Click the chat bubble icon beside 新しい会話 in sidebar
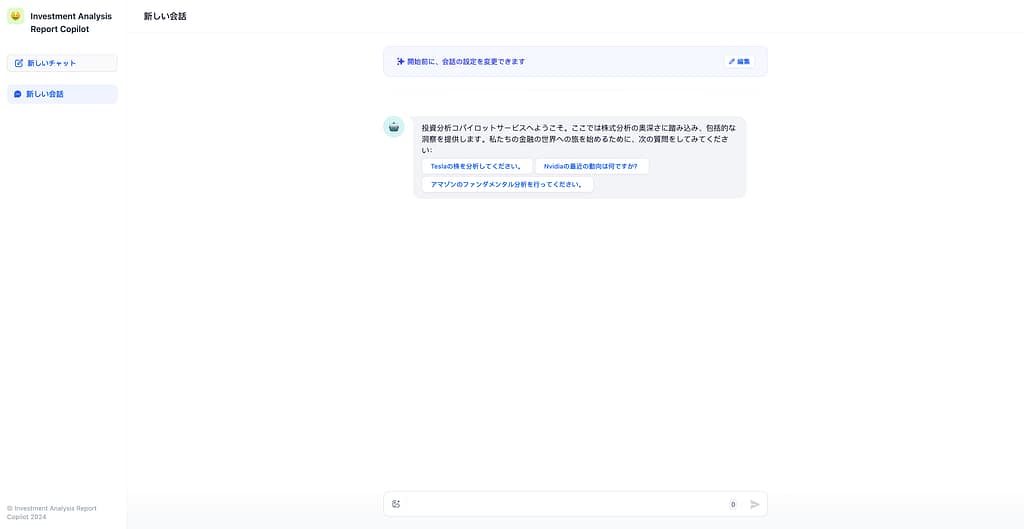The width and height of the screenshot is (1024, 529). point(18,94)
